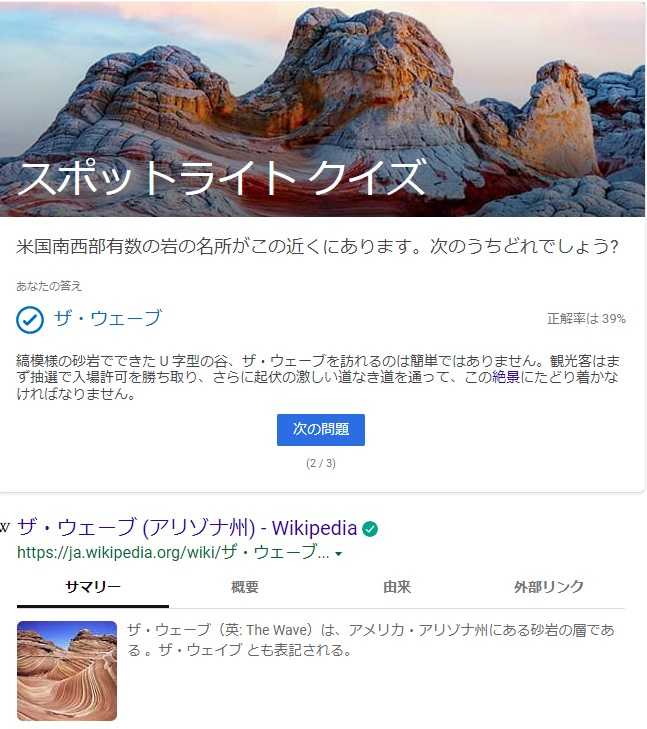647x729 pixels.
Task: Click the green verified badge after Wikipedia
Action: 370,529
